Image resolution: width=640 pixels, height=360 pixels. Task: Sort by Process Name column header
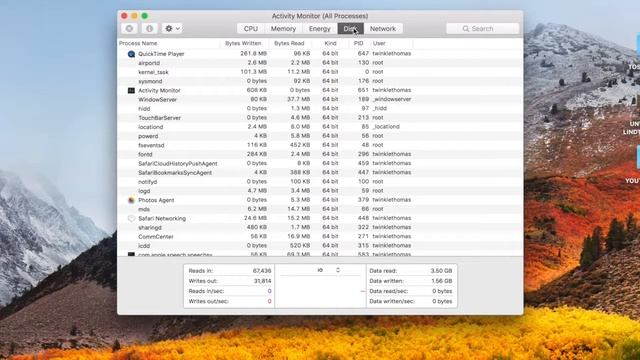pos(169,43)
